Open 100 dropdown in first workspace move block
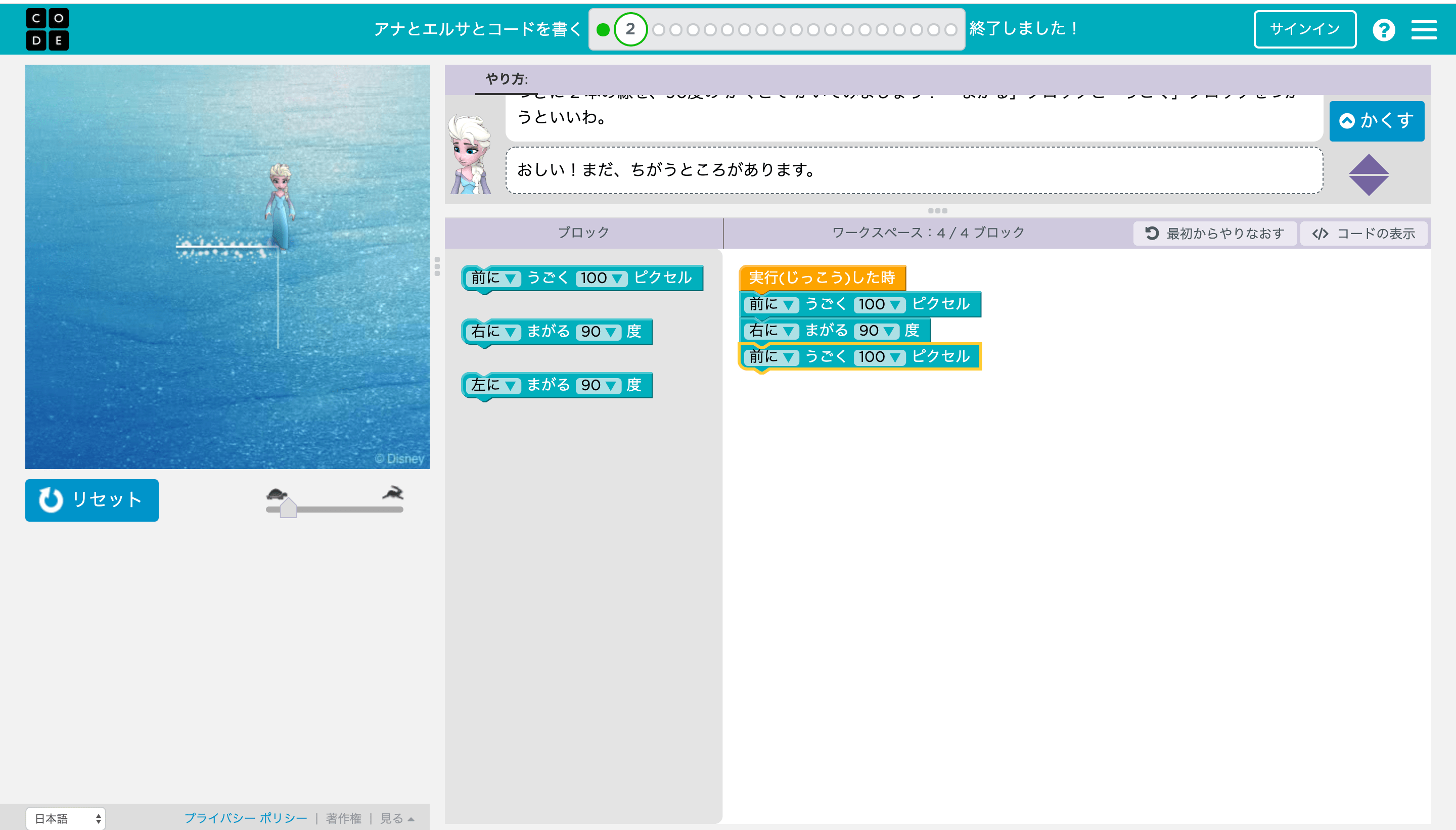The image size is (1456, 830). pyautogui.click(x=880, y=304)
